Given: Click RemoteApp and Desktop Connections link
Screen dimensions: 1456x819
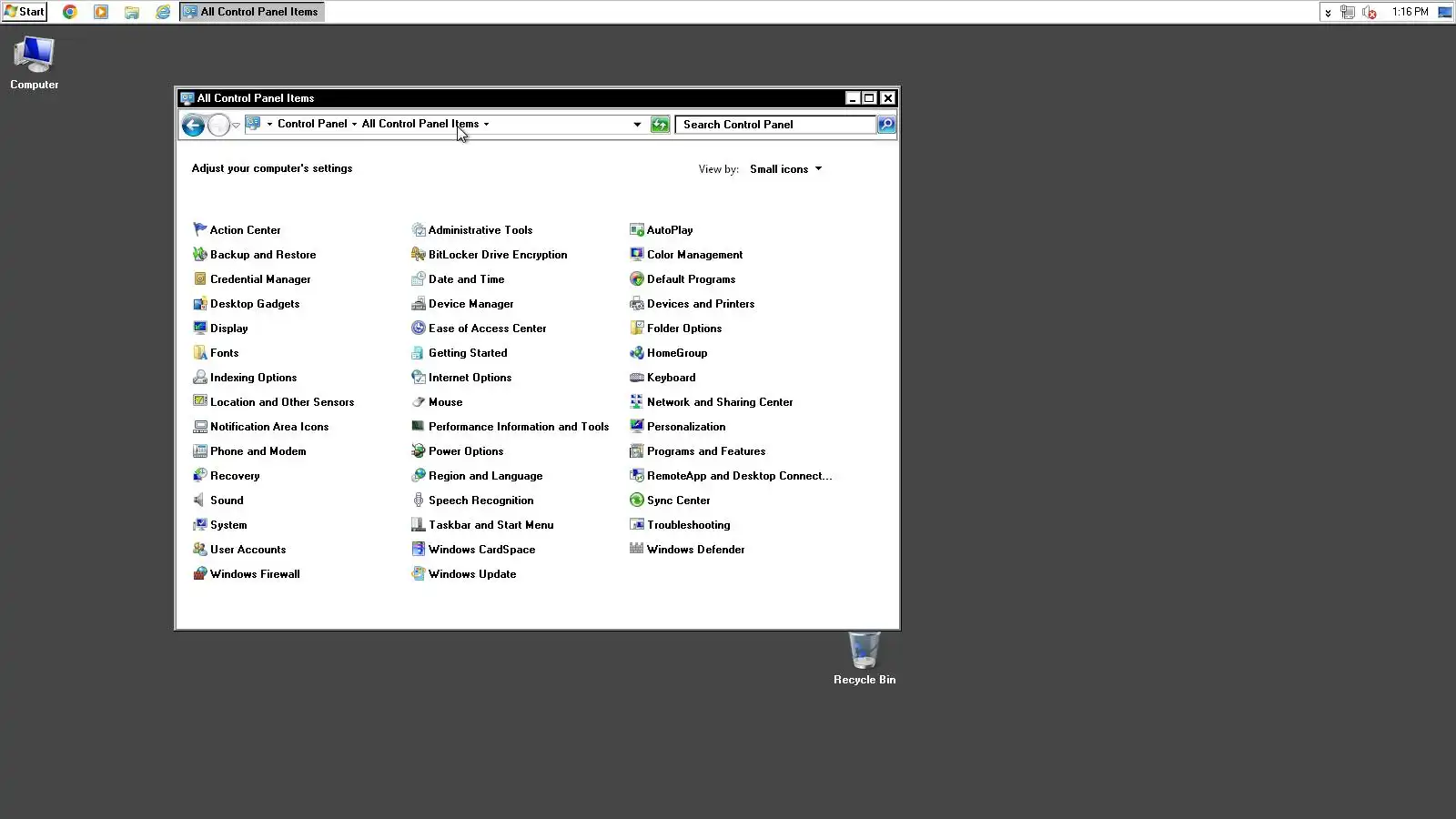Looking at the screenshot, I should click(x=739, y=475).
